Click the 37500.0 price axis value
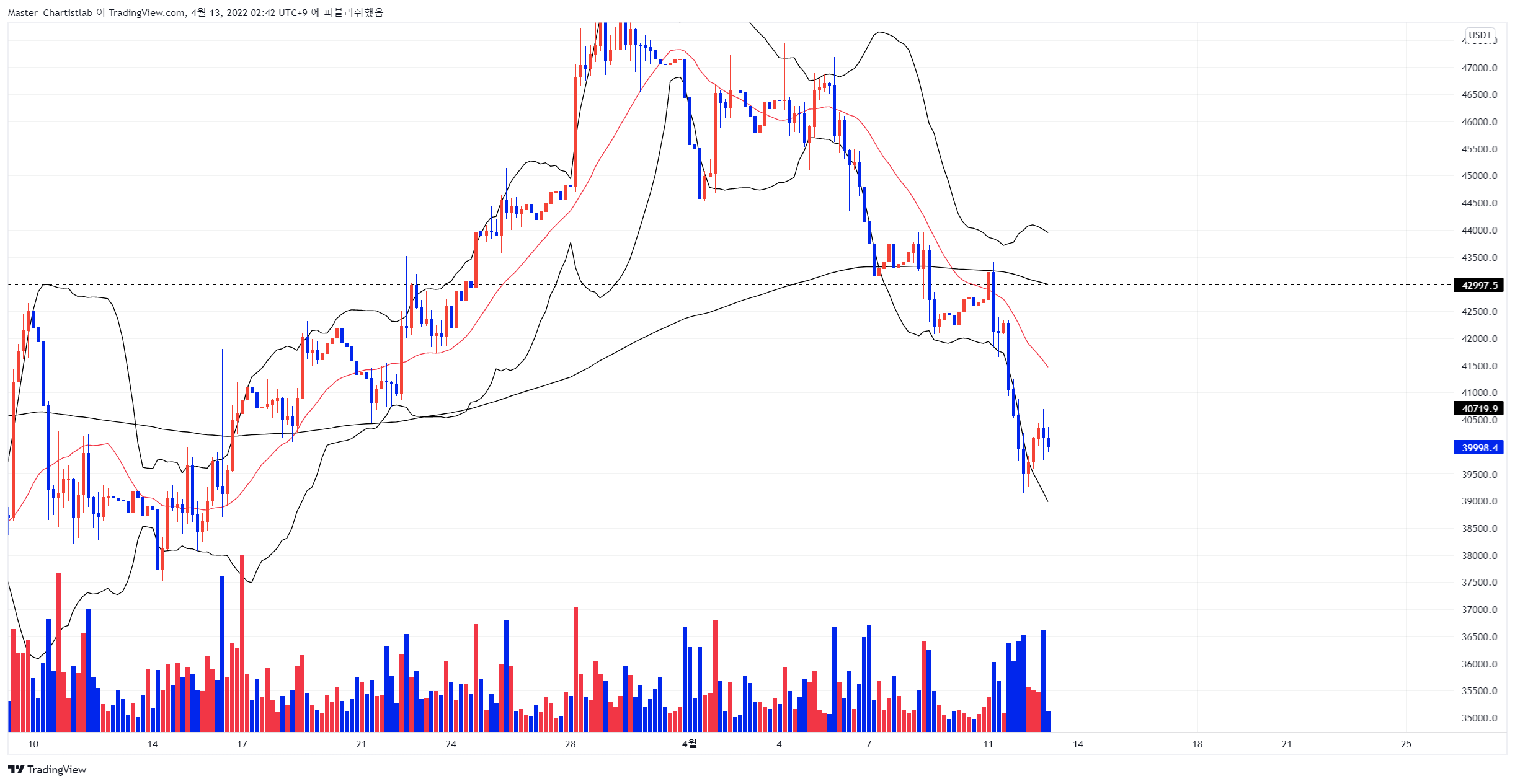1515x784 pixels. (1479, 583)
